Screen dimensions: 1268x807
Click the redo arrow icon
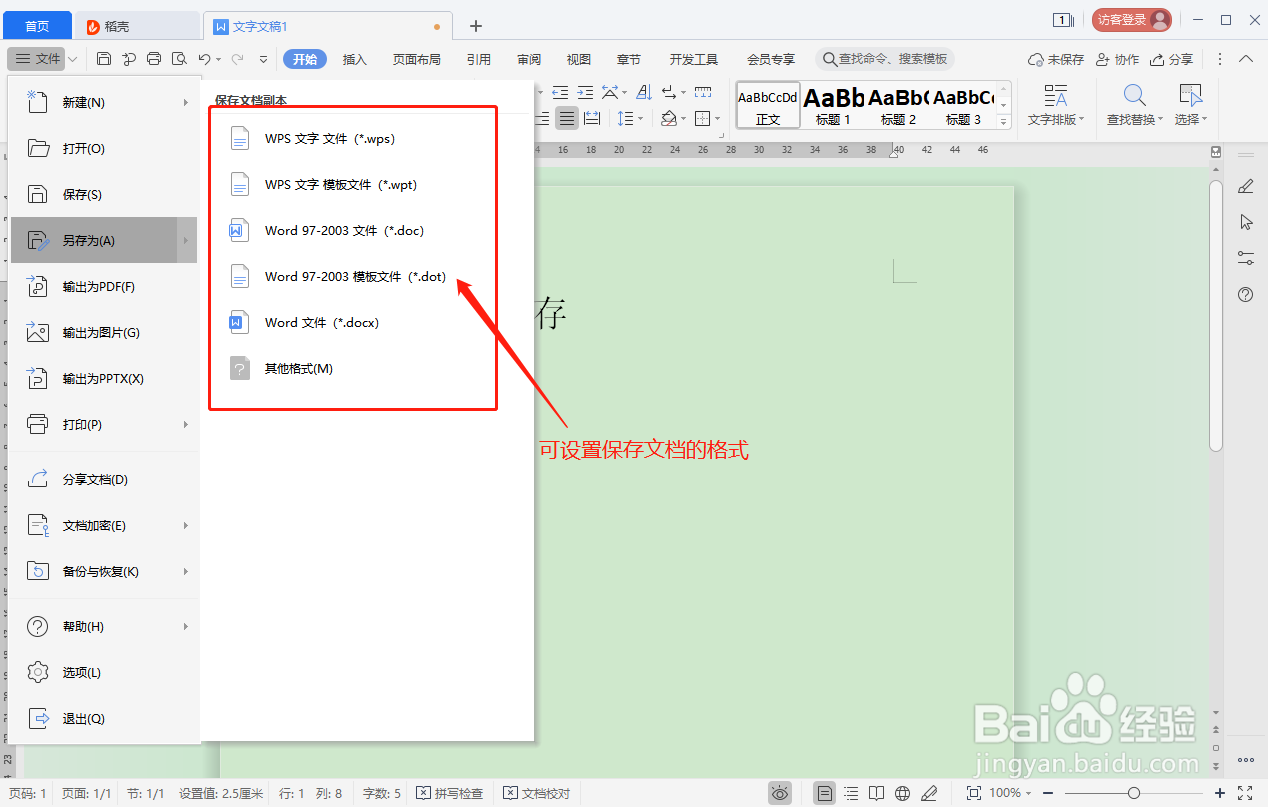click(237, 59)
